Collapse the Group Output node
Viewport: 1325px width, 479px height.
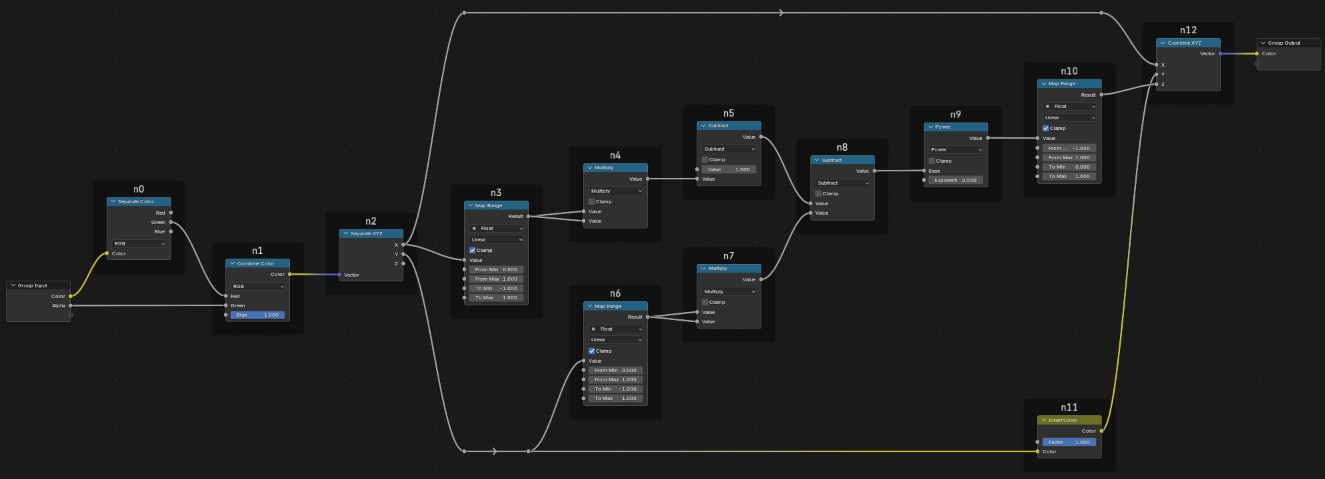click(1264, 43)
